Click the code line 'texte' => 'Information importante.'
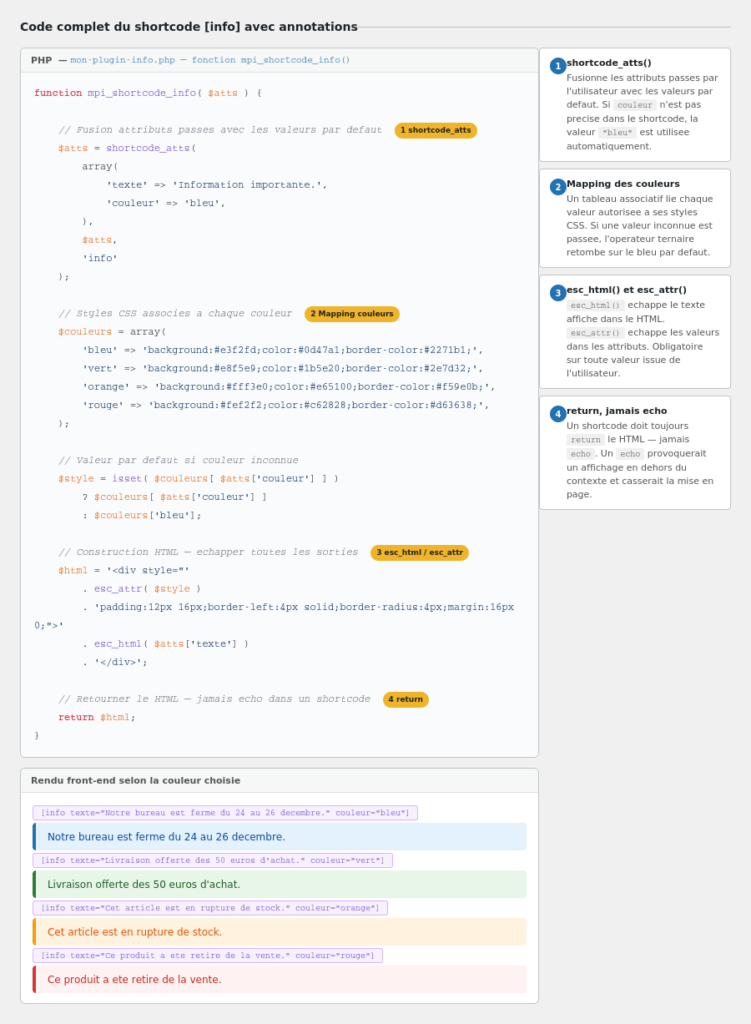Viewport: 751px width, 1024px height. (216, 185)
